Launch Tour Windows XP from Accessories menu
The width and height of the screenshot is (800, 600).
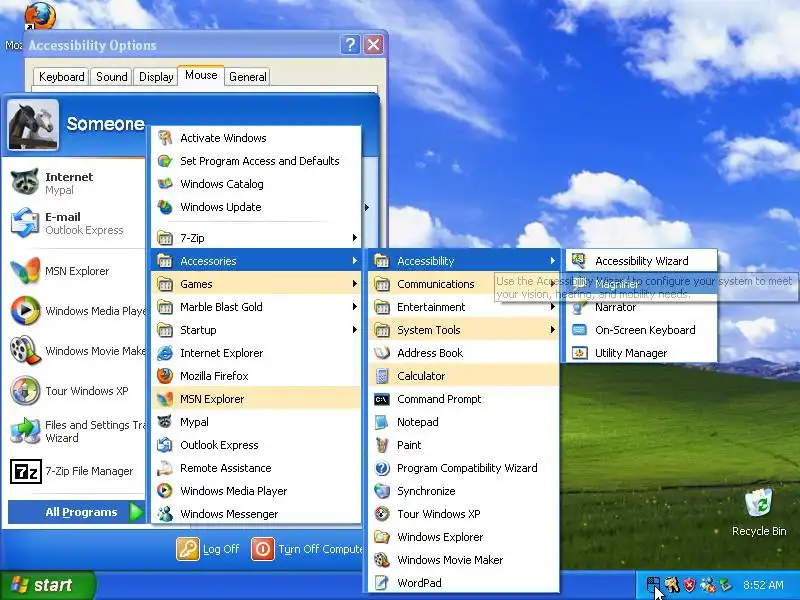coord(463,514)
